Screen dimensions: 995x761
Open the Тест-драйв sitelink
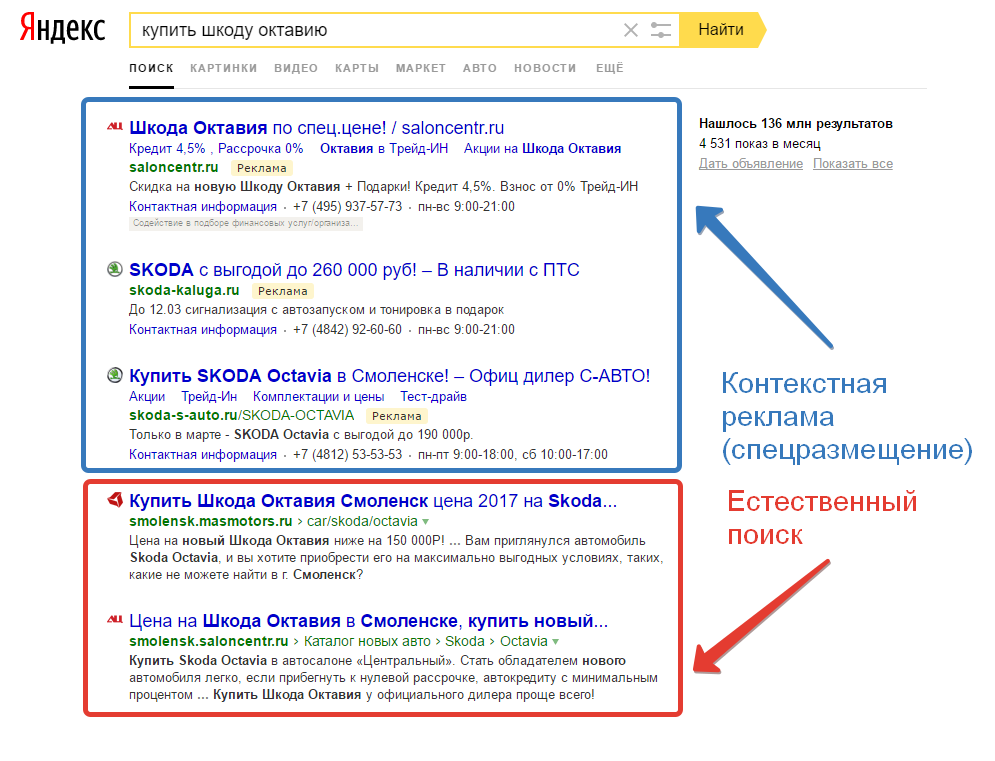[x=433, y=397]
